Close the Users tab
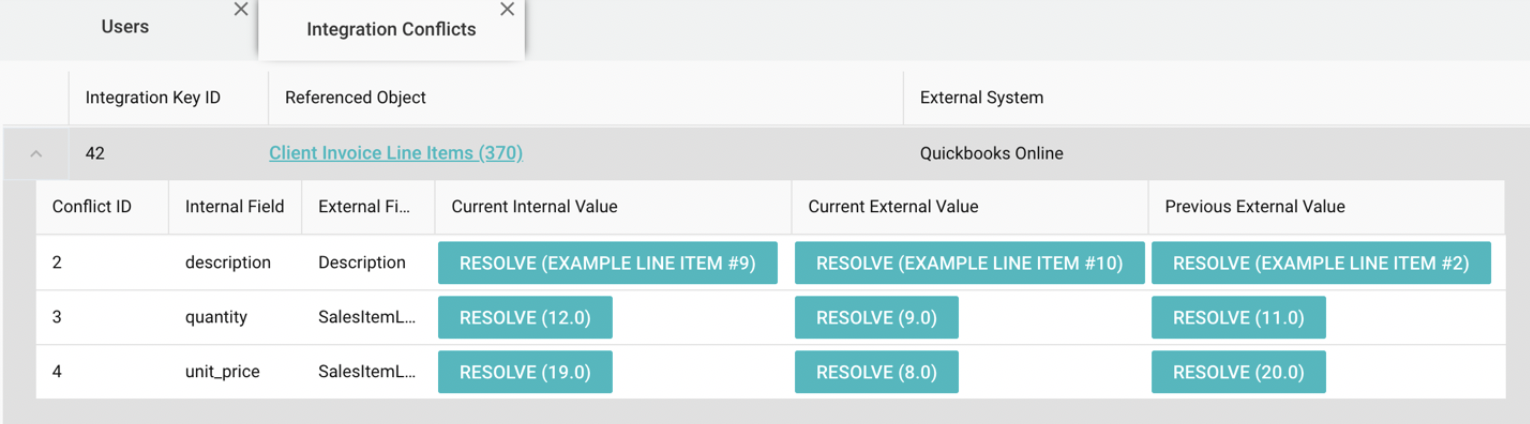Image resolution: width=1530 pixels, height=424 pixels. coord(240,10)
